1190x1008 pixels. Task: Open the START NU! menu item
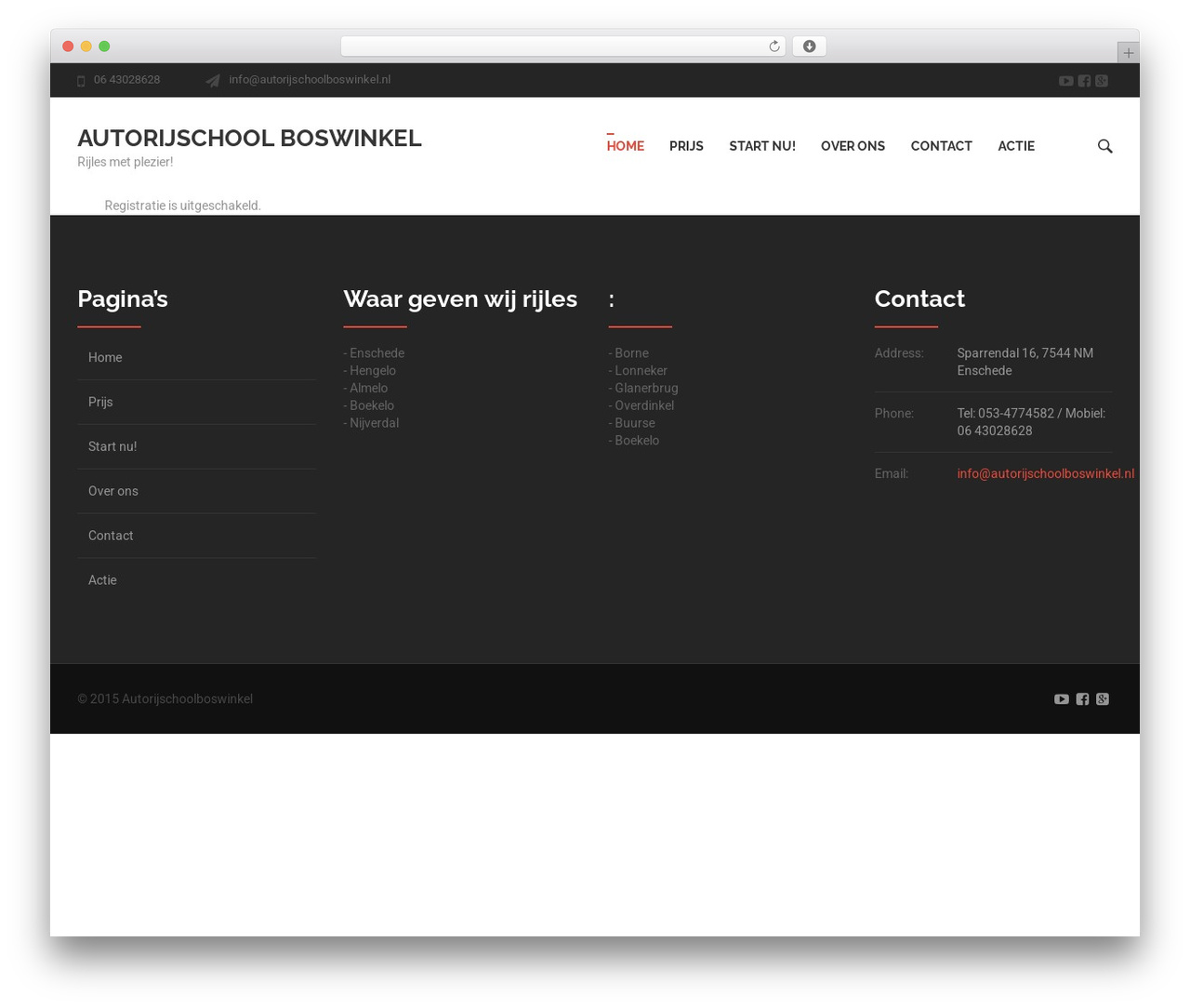pos(762,146)
